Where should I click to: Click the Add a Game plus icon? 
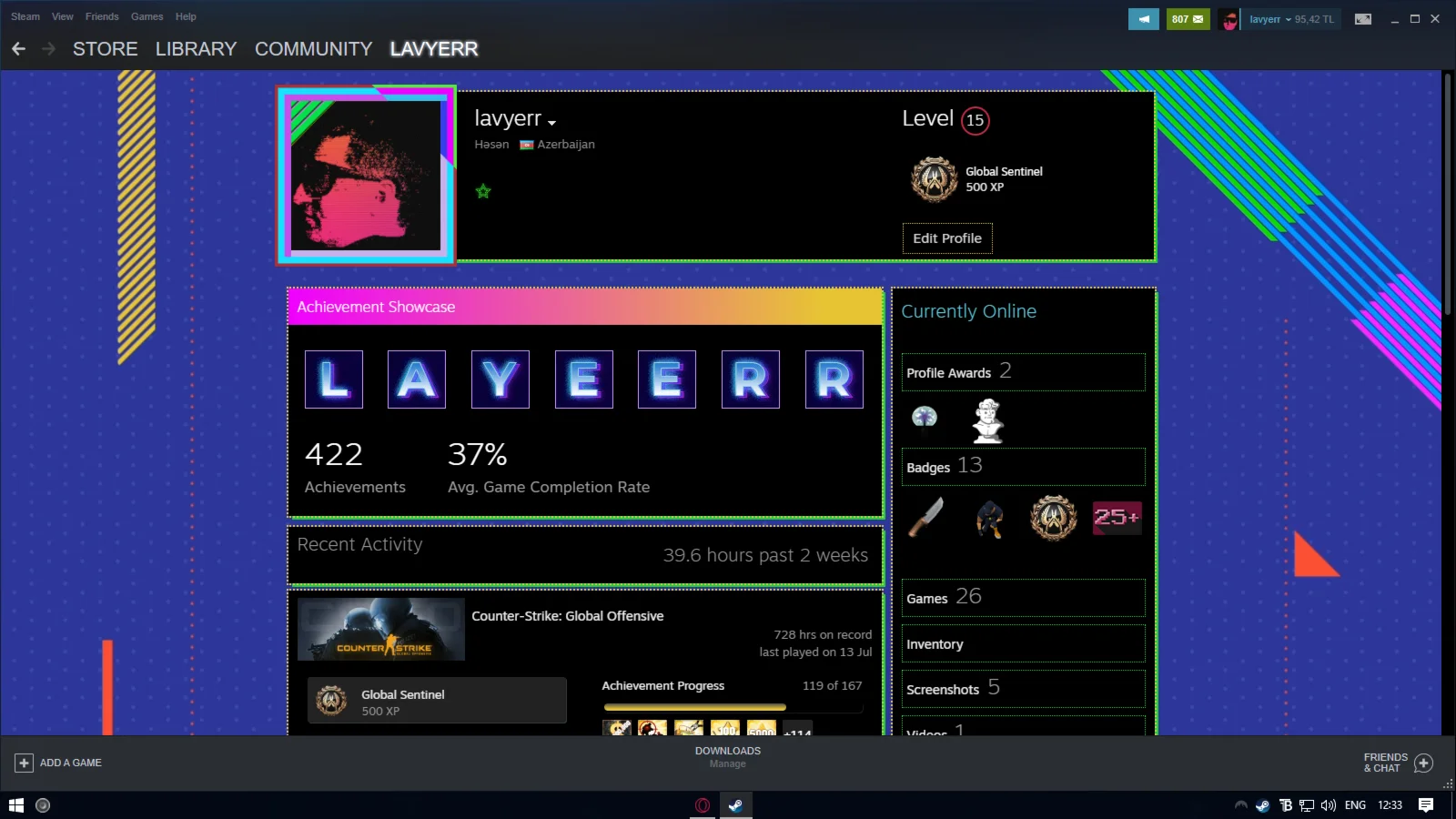[x=25, y=763]
